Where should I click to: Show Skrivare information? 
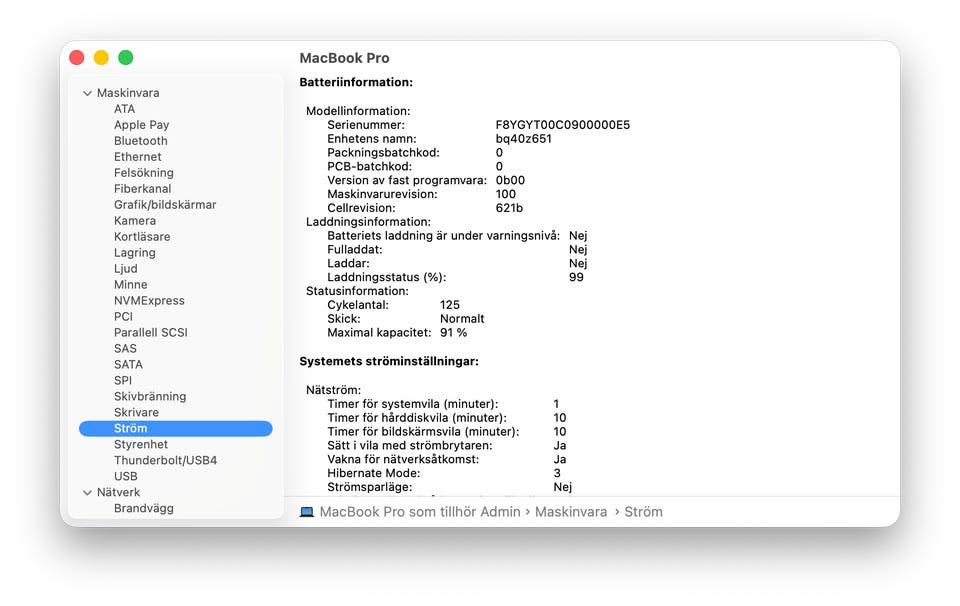click(x=136, y=413)
